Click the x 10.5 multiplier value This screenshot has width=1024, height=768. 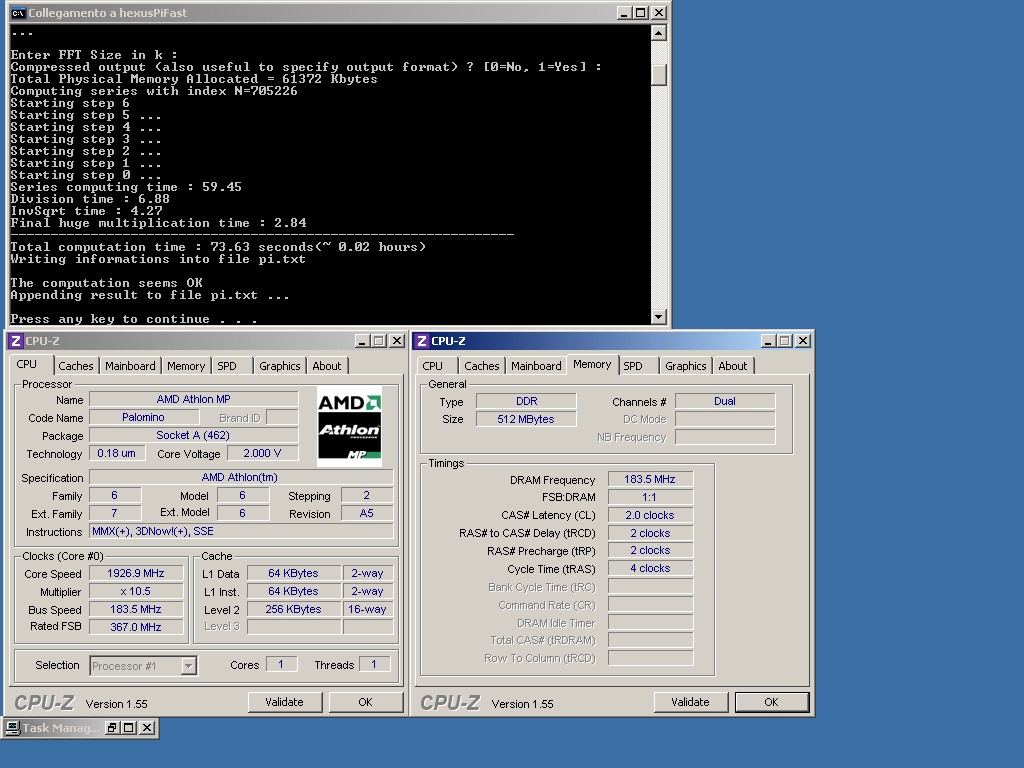pyautogui.click(x=136, y=591)
